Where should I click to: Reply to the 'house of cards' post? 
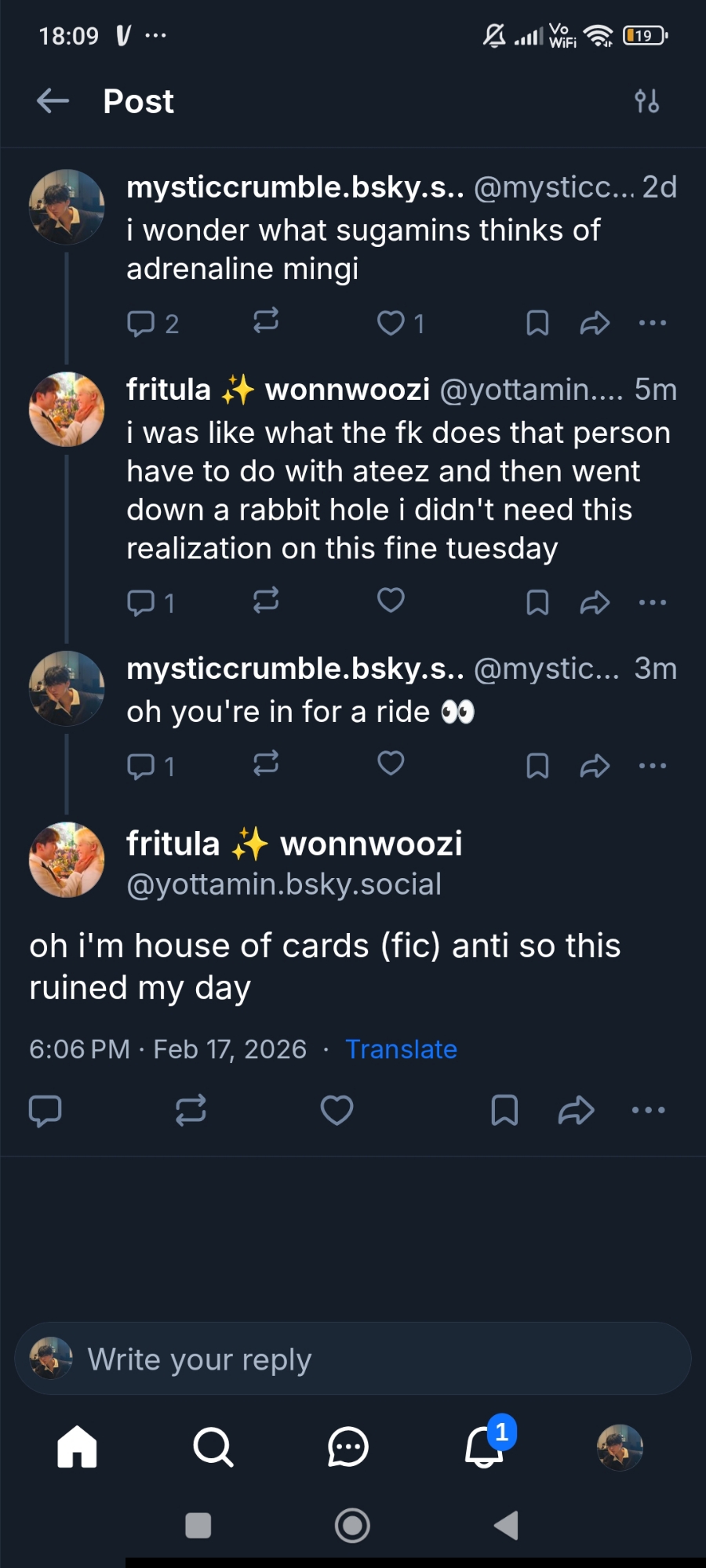[45, 1110]
